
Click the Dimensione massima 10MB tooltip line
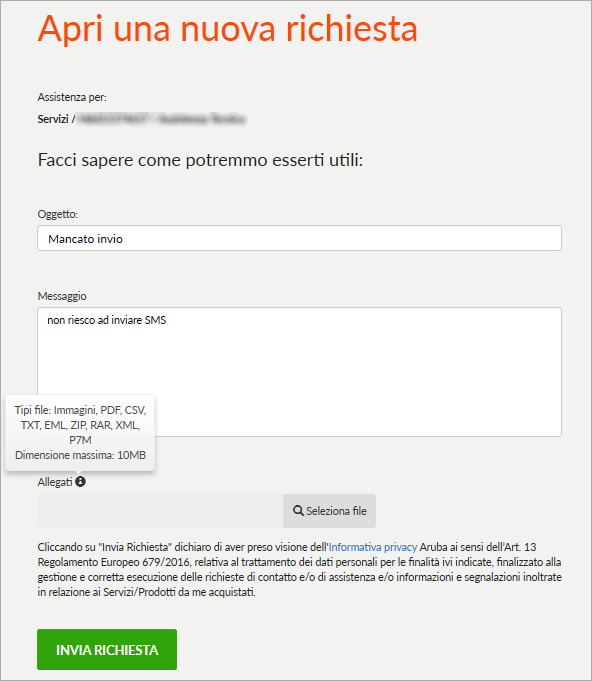point(80,455)
